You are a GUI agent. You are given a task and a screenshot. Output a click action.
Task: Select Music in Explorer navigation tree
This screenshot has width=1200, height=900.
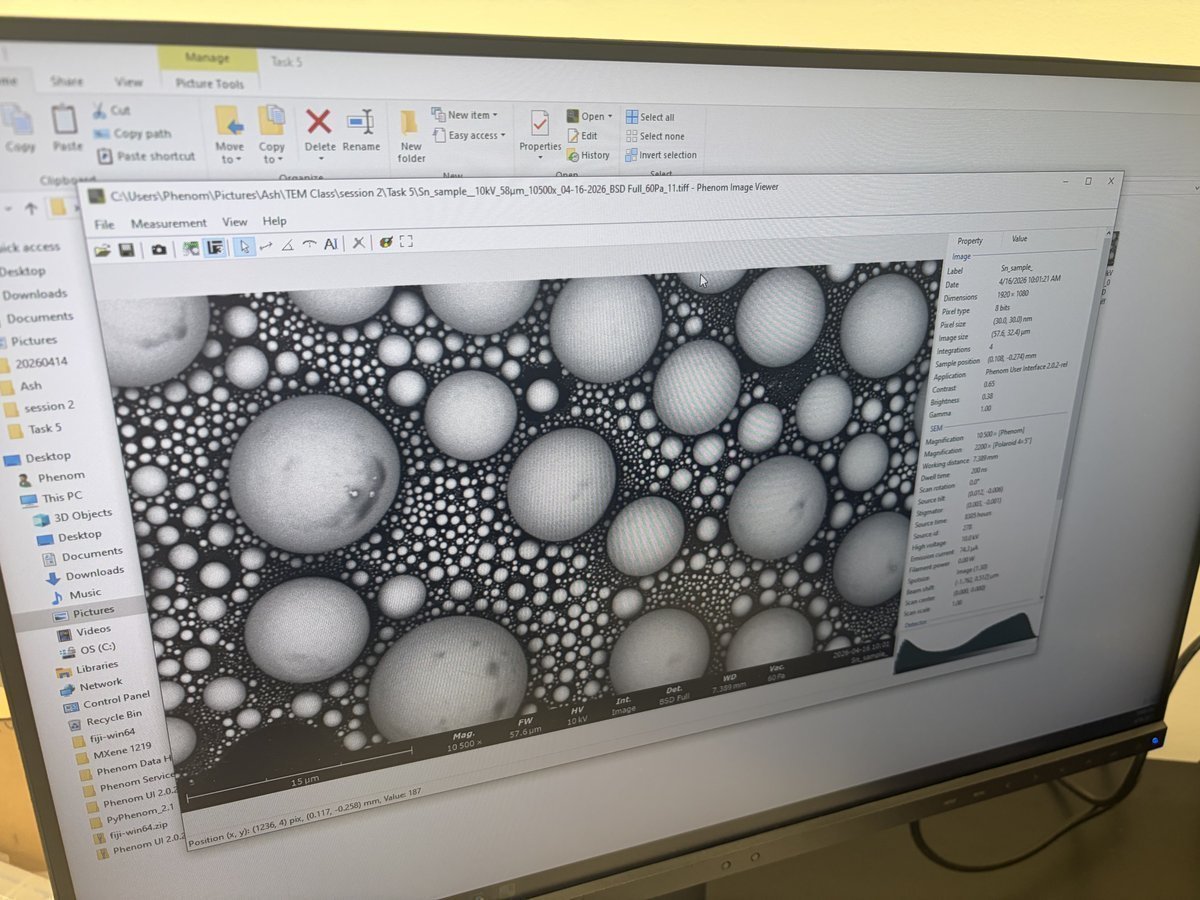(76, 593)
